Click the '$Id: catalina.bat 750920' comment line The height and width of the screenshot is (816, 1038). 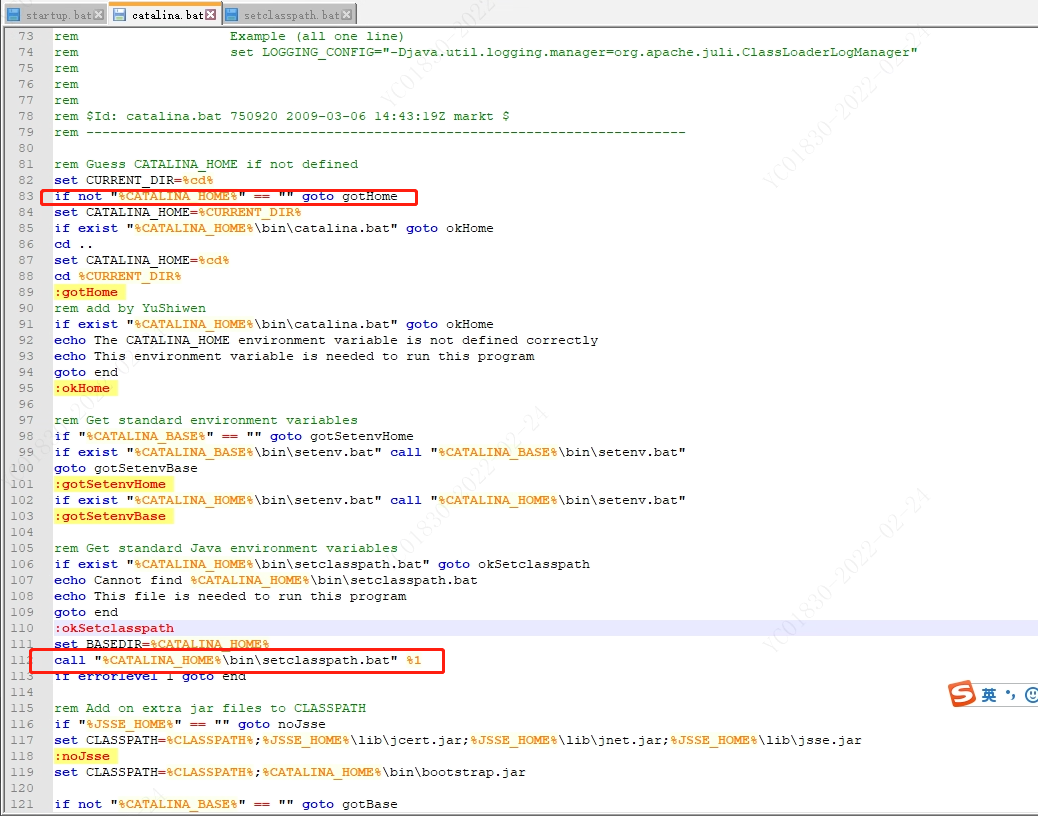282,116
